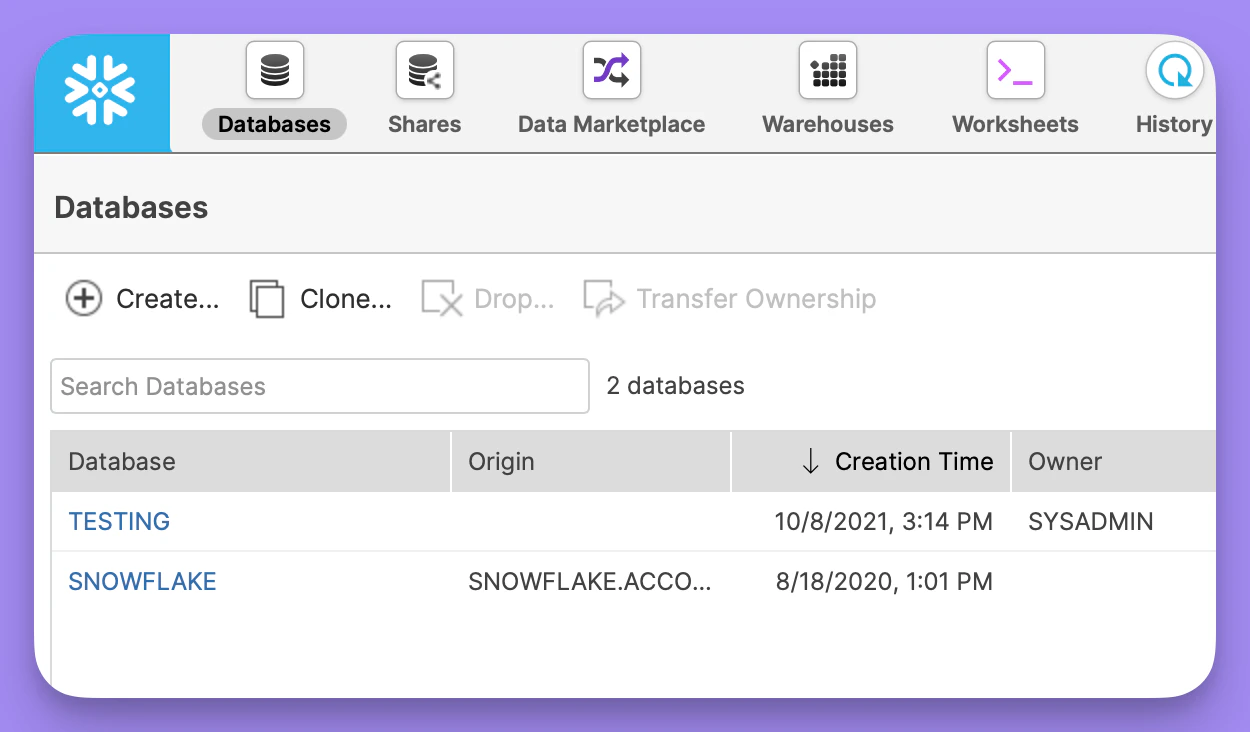Sort by the Database column header
Screen dimensions: 1250x732
[x=251, y=461]
